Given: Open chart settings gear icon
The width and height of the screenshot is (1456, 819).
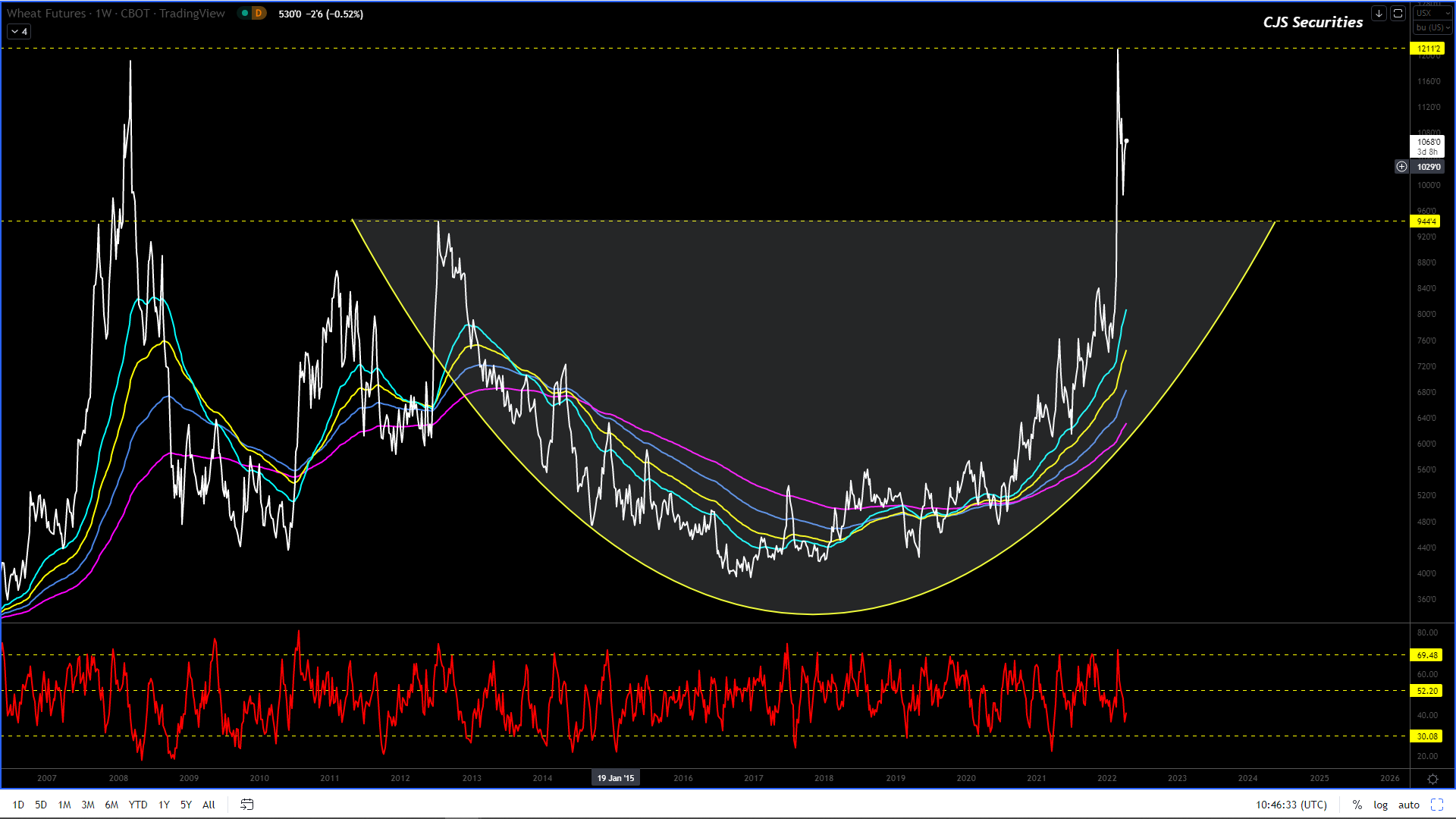Looking at the screenshot, I should (x=1432, y=779).
